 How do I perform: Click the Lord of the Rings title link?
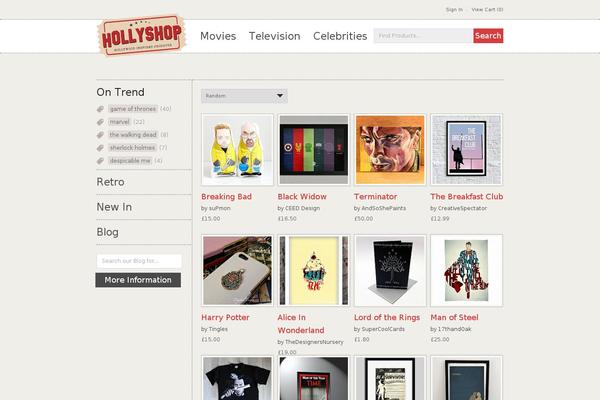coord(387,317)
